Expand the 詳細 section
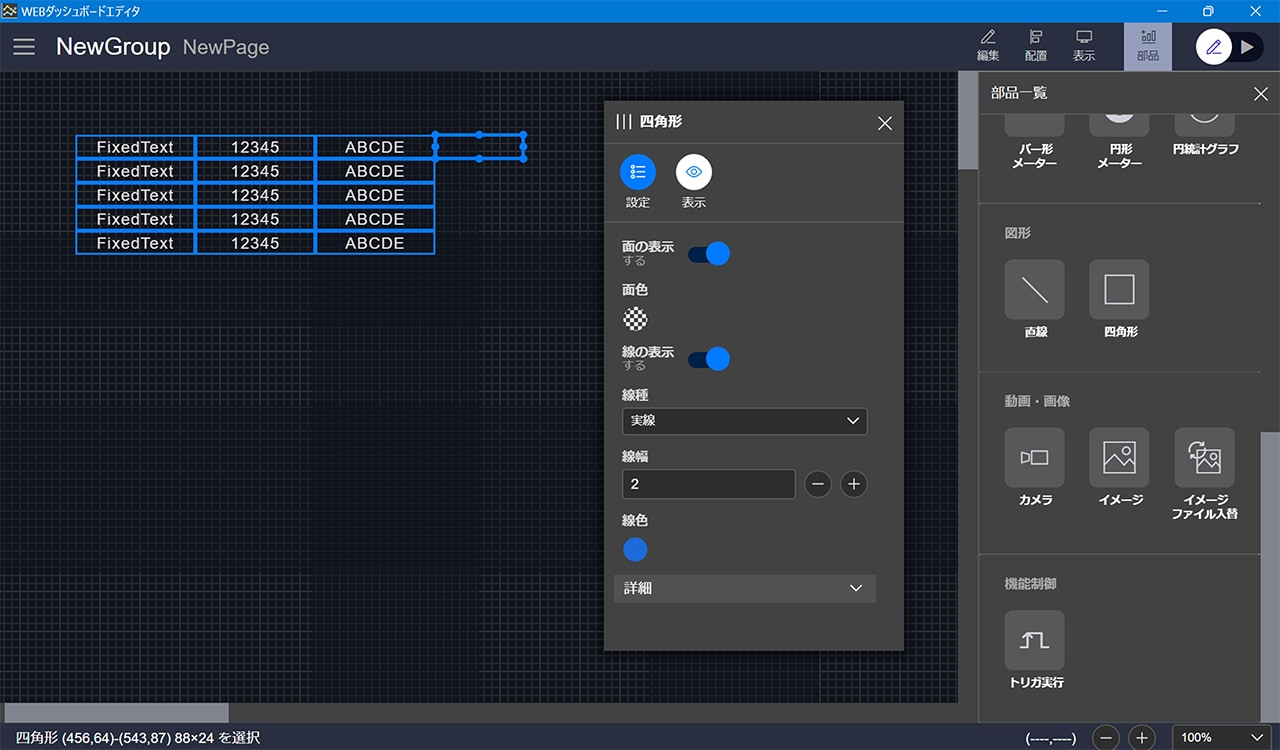Viewport: 1280px width, 750px height. (x=744, y=588)
